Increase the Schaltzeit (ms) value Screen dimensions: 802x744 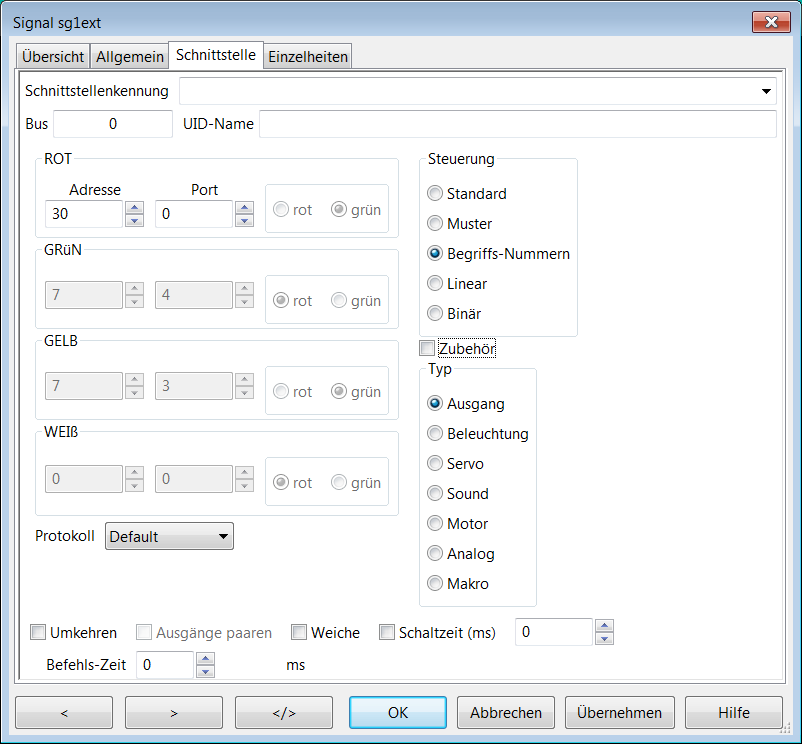(x=604, y=626)
